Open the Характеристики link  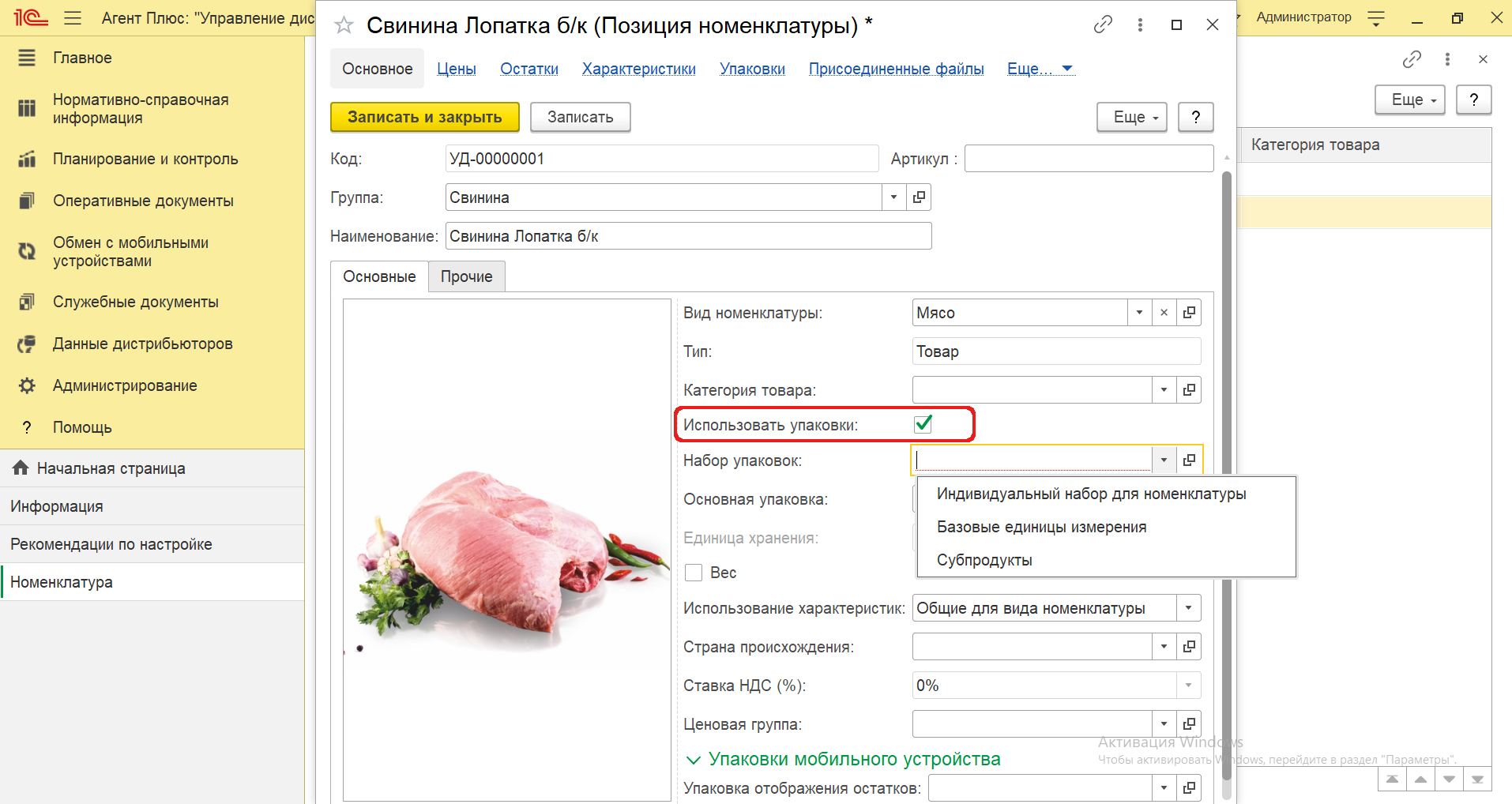[x=639, y=69]
